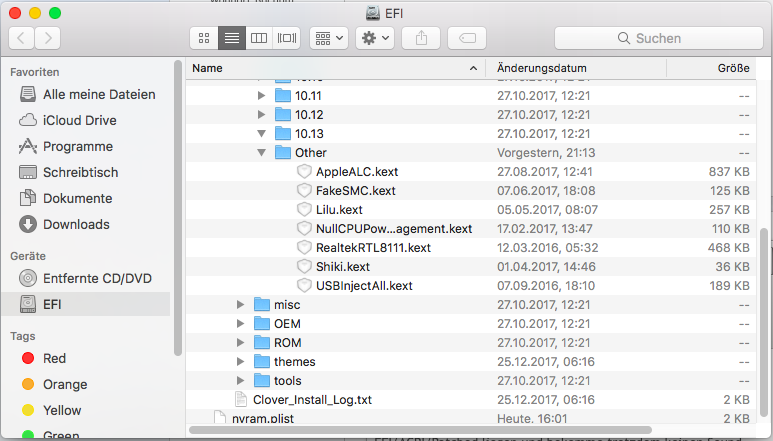Select the AppleALC.kext file icon

304,171
